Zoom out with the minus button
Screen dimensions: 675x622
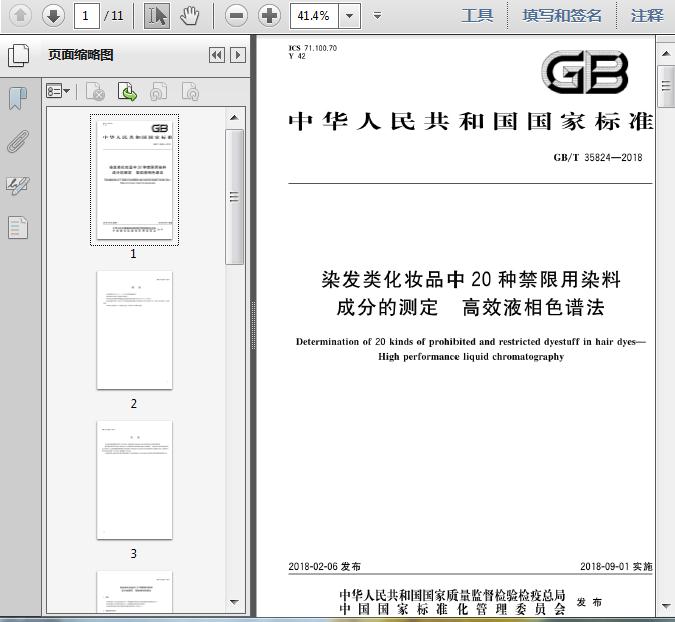pos(236,15)
